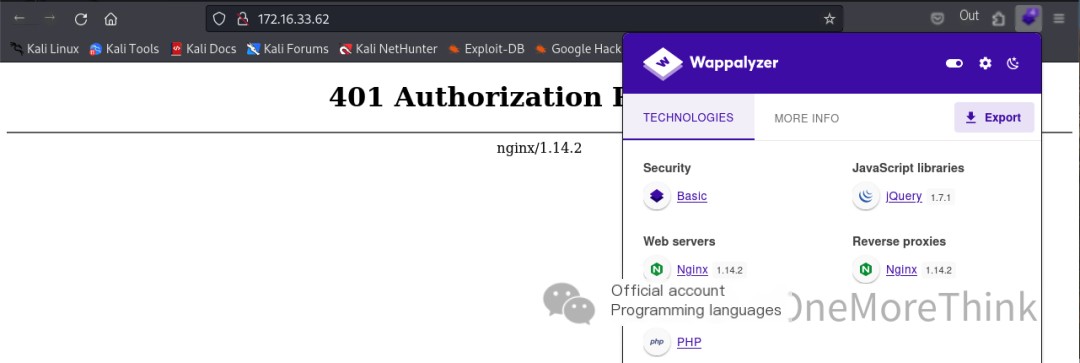
Task: Click the JavaScript libraries category heading
Action: pyautogui.click(x=908, y=168)
